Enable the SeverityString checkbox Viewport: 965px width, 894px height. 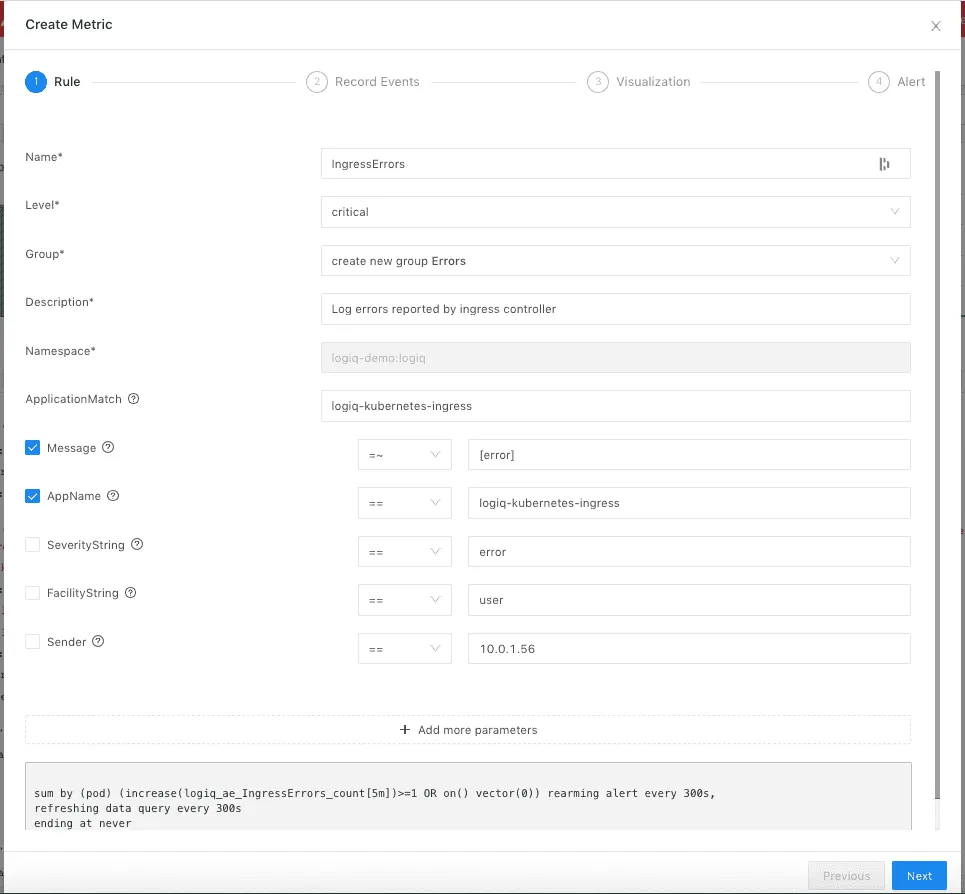point(33,544)
